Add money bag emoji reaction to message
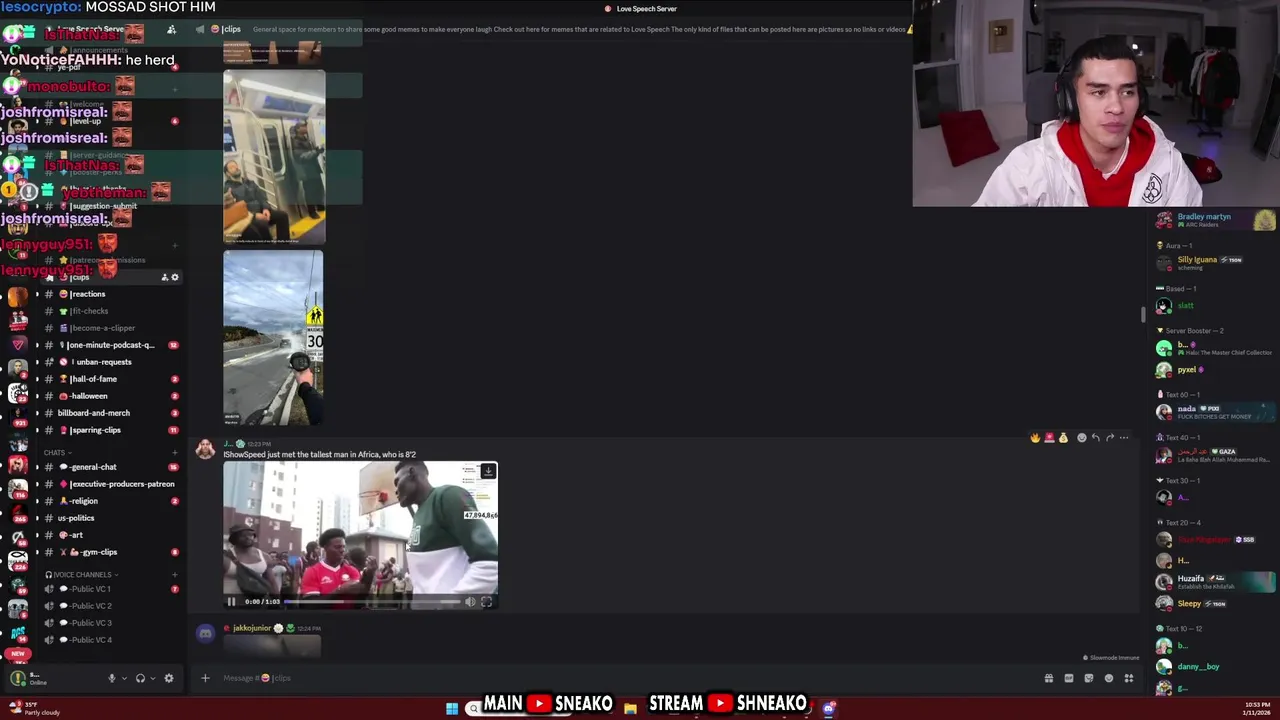The image size is (1280, 720). point(1063,437)
